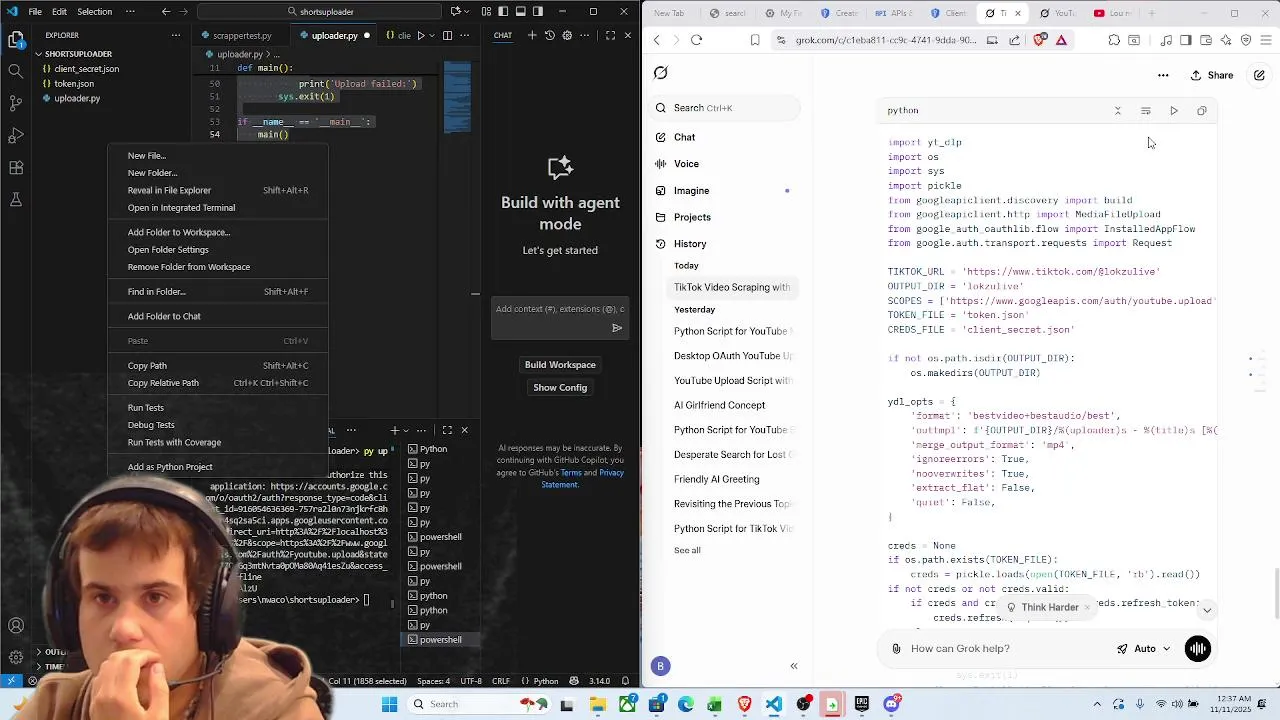Switch to the YouTube Grok browser tab
Image resolution: width=1280 pixels, height=720 pixels.
(x=1057, y=13)
